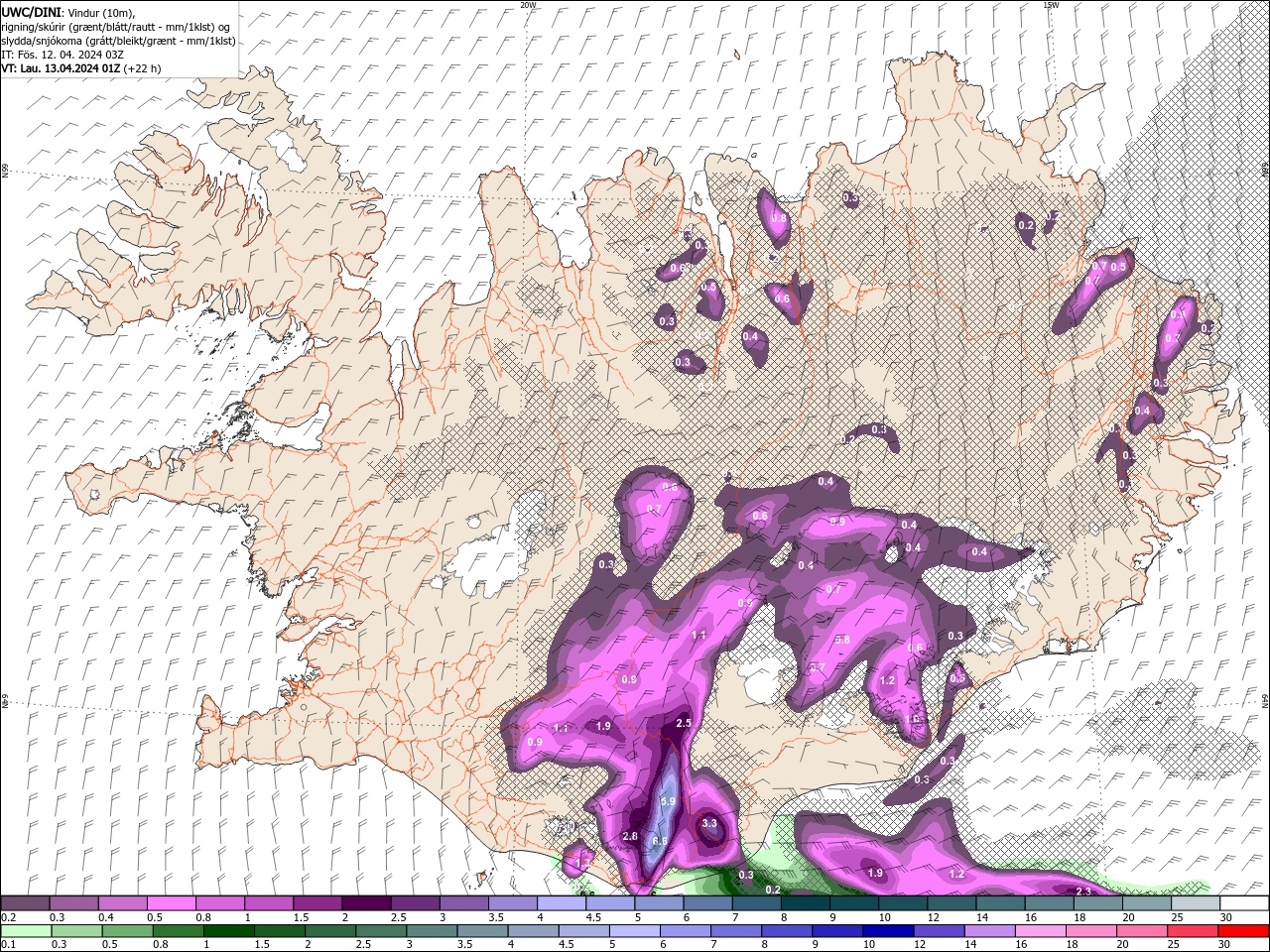This screenshot has height=952, width=1270.
Task: Click the red swatch ending the lower legend row
Action: coord(1243,931)
